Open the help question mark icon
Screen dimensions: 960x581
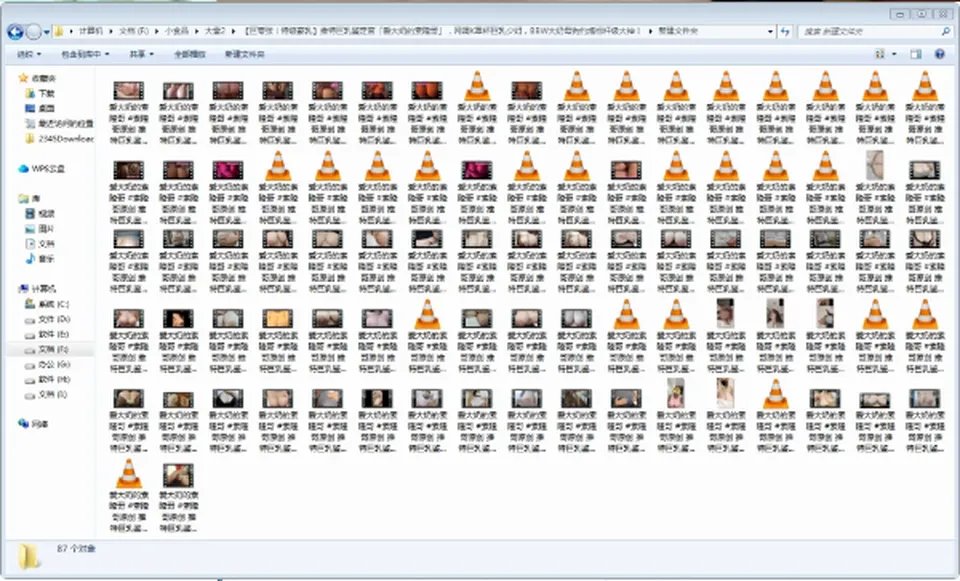[940, 54]
